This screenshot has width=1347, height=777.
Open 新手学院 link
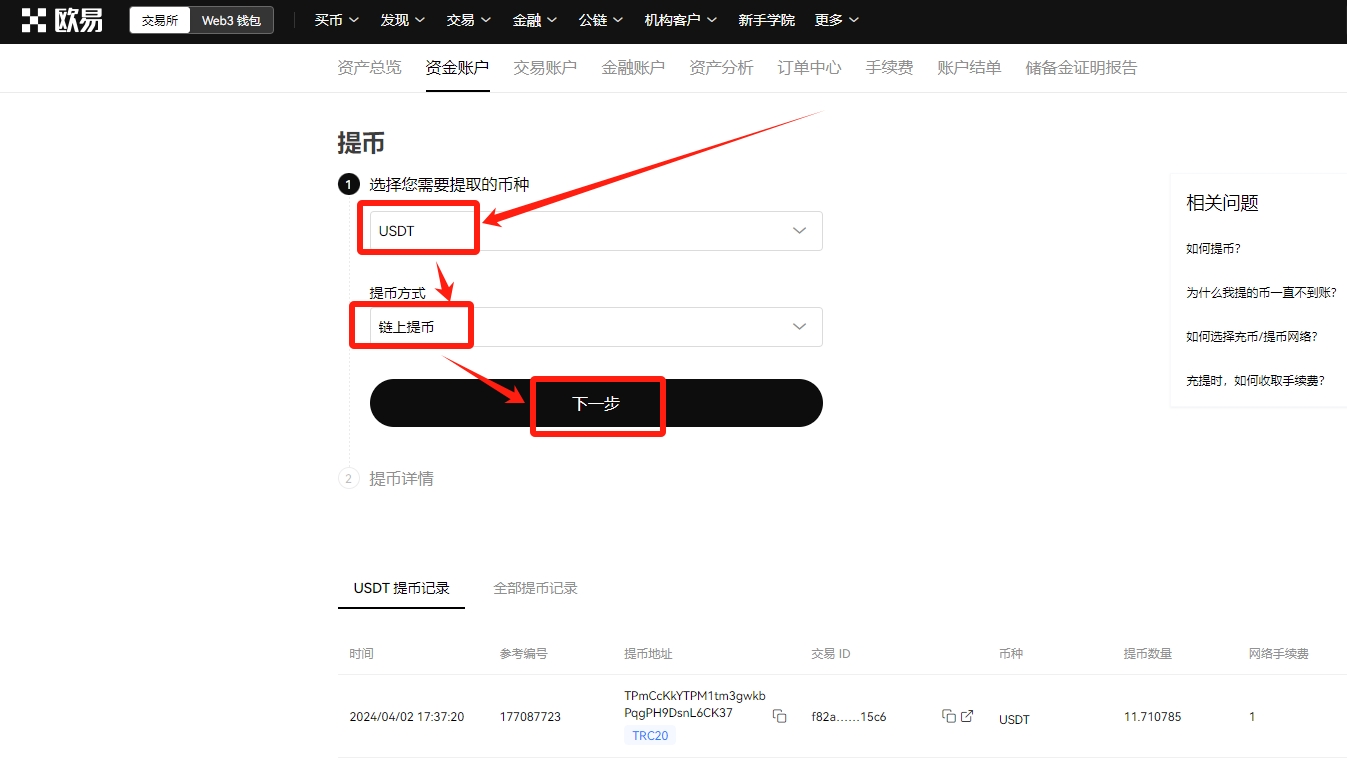[766, 20]
